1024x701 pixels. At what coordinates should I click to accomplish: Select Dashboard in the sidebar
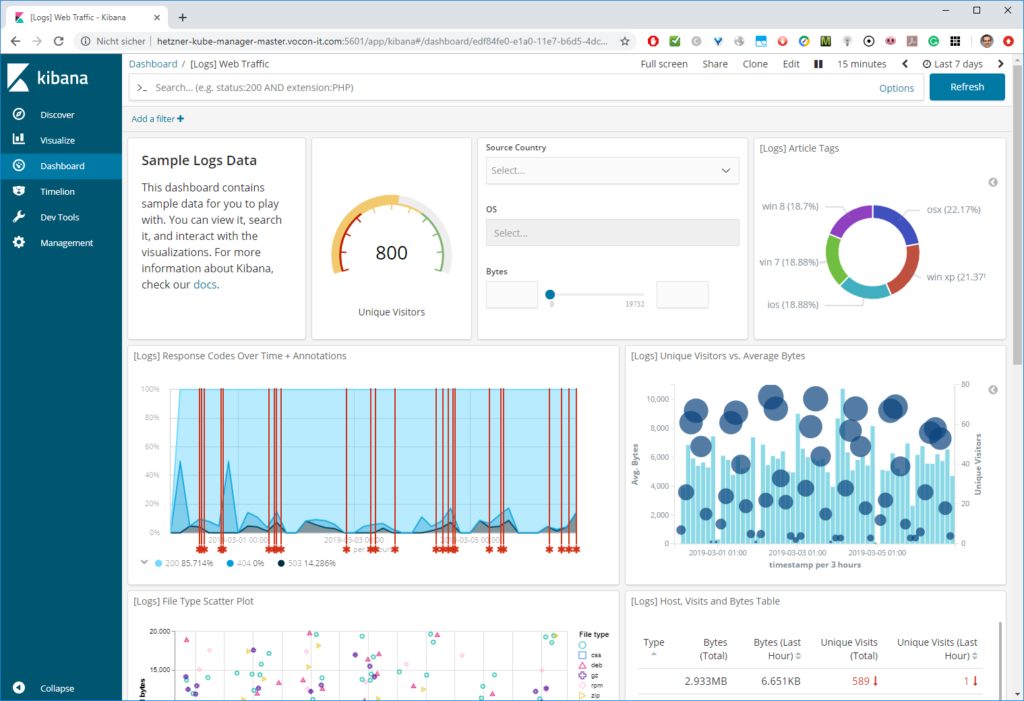click(61, 166)
